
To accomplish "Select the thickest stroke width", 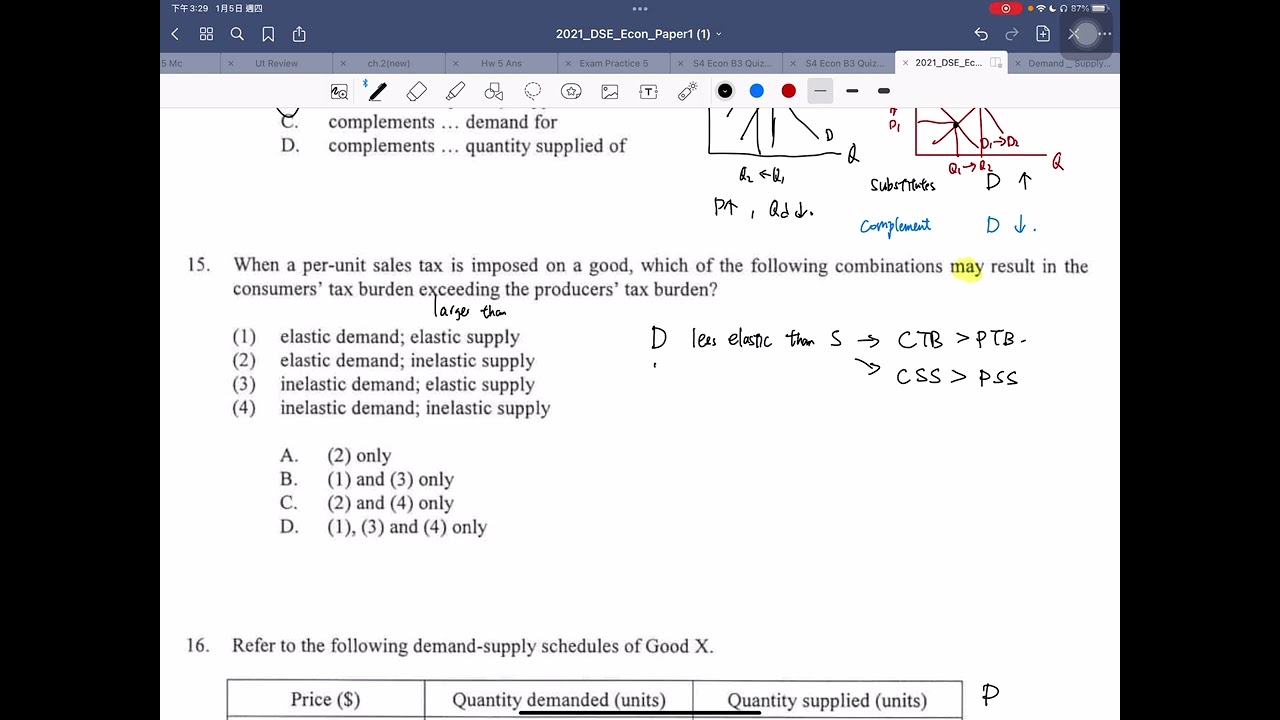I will (x=884, y=91).
